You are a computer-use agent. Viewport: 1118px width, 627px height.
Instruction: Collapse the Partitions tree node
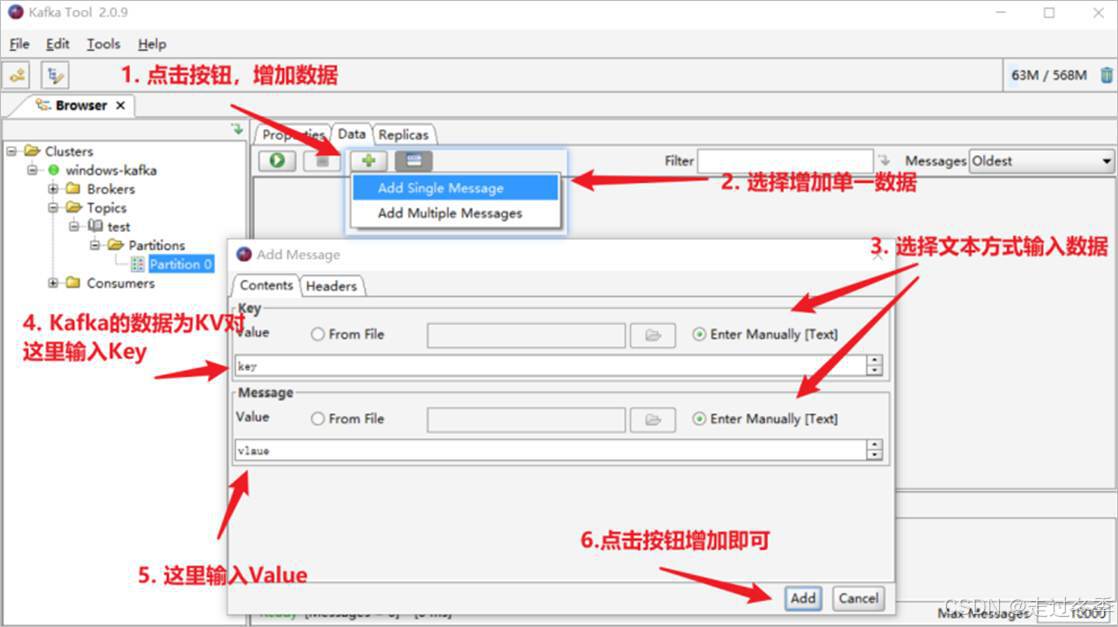tap(94, 245)
